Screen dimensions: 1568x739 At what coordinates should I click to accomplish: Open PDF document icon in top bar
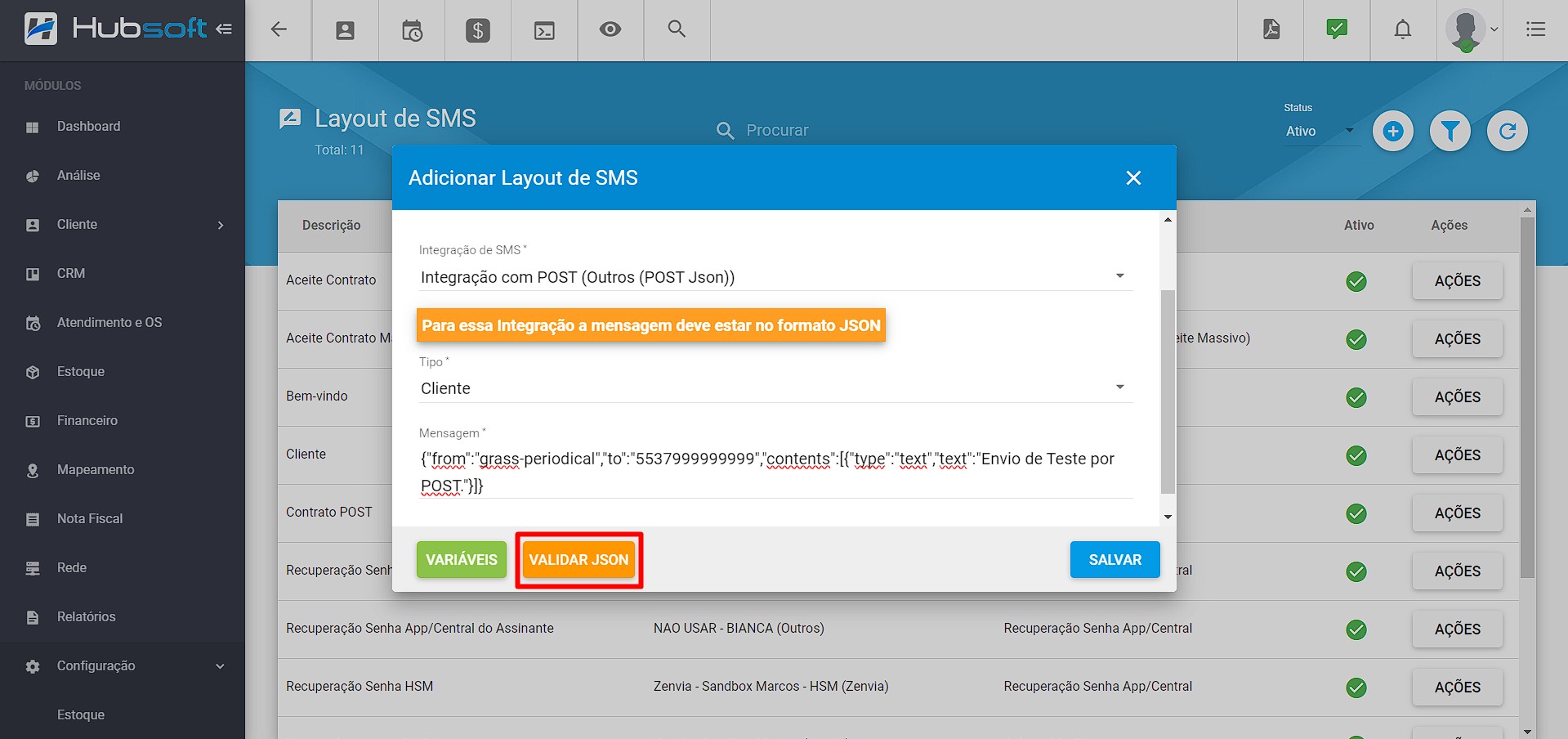pyautogui.click(x=1271, y=29)
